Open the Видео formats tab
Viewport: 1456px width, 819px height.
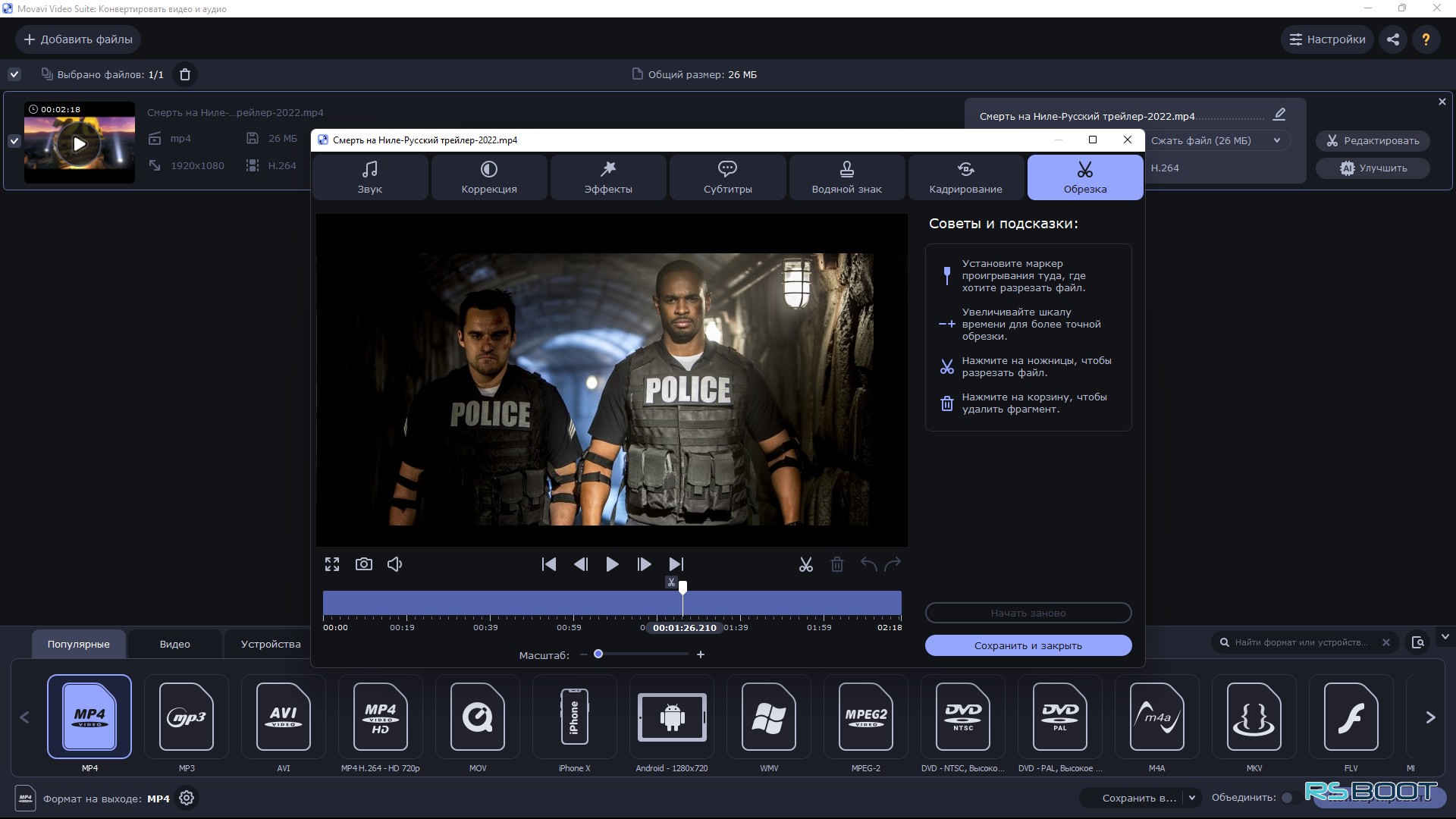click(x=175, y=644)
